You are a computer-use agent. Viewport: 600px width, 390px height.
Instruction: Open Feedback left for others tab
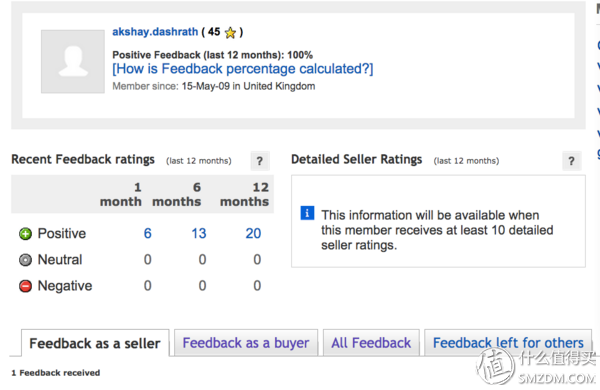tap(508, 343)
